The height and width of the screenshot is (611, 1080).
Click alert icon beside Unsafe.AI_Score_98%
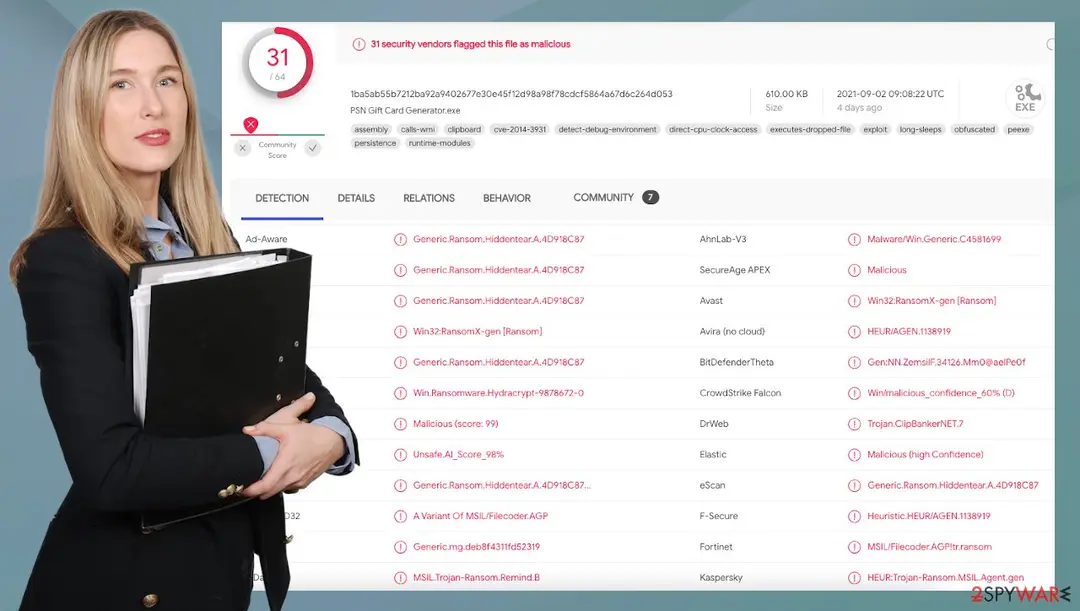400,455
